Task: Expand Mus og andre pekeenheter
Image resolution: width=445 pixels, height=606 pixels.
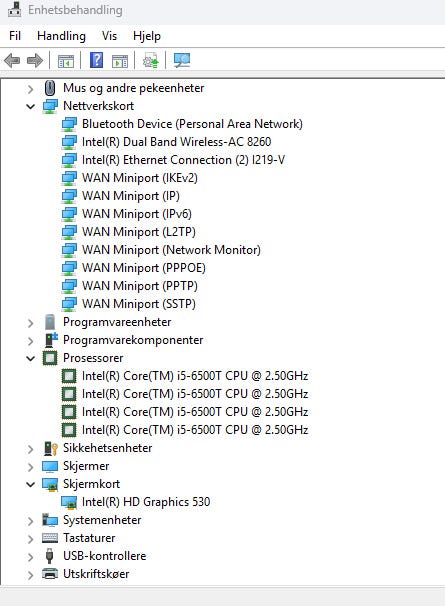Action: [31, 89]
